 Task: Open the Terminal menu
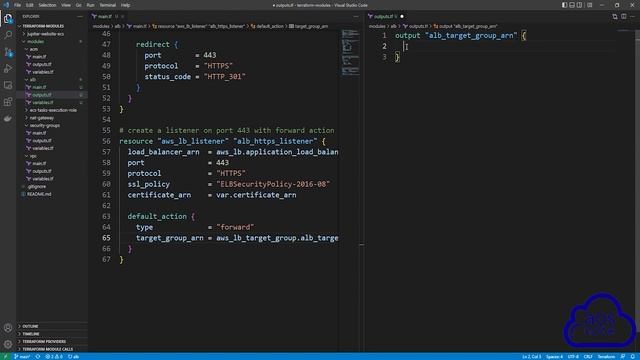click(108, 5)
